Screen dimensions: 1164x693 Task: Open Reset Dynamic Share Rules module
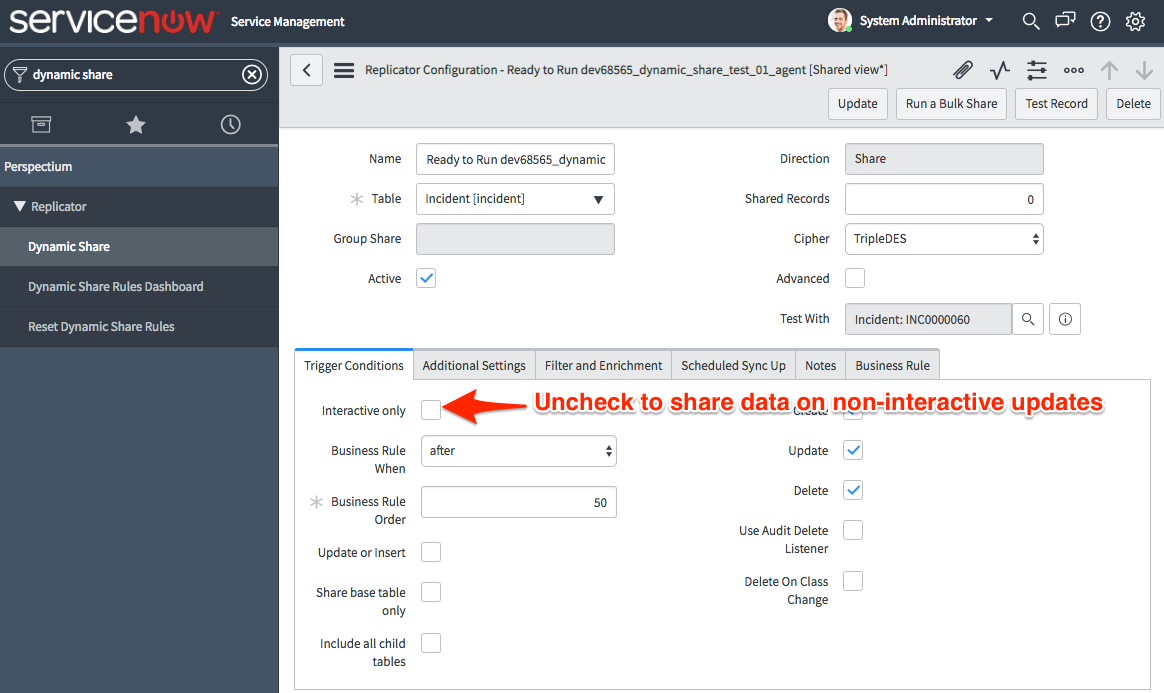(x=139, y=326)
